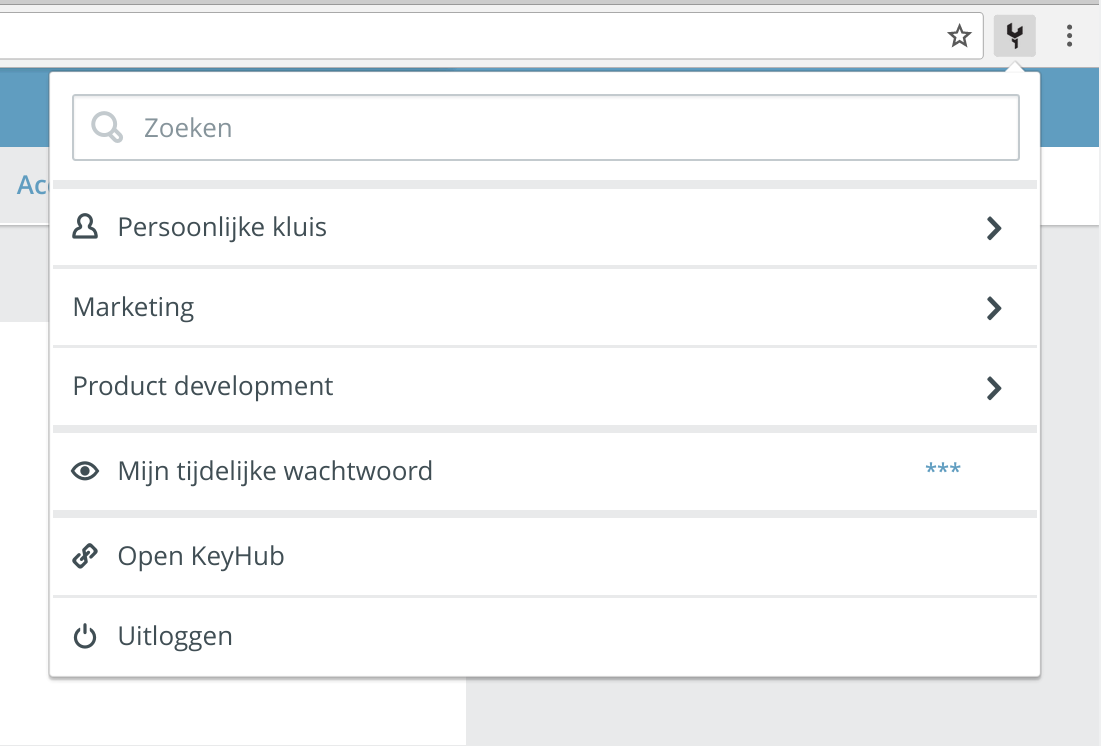Click the chain-link icon beside Open KeyHub
The image size is (1101, 746).
(85, 556)
